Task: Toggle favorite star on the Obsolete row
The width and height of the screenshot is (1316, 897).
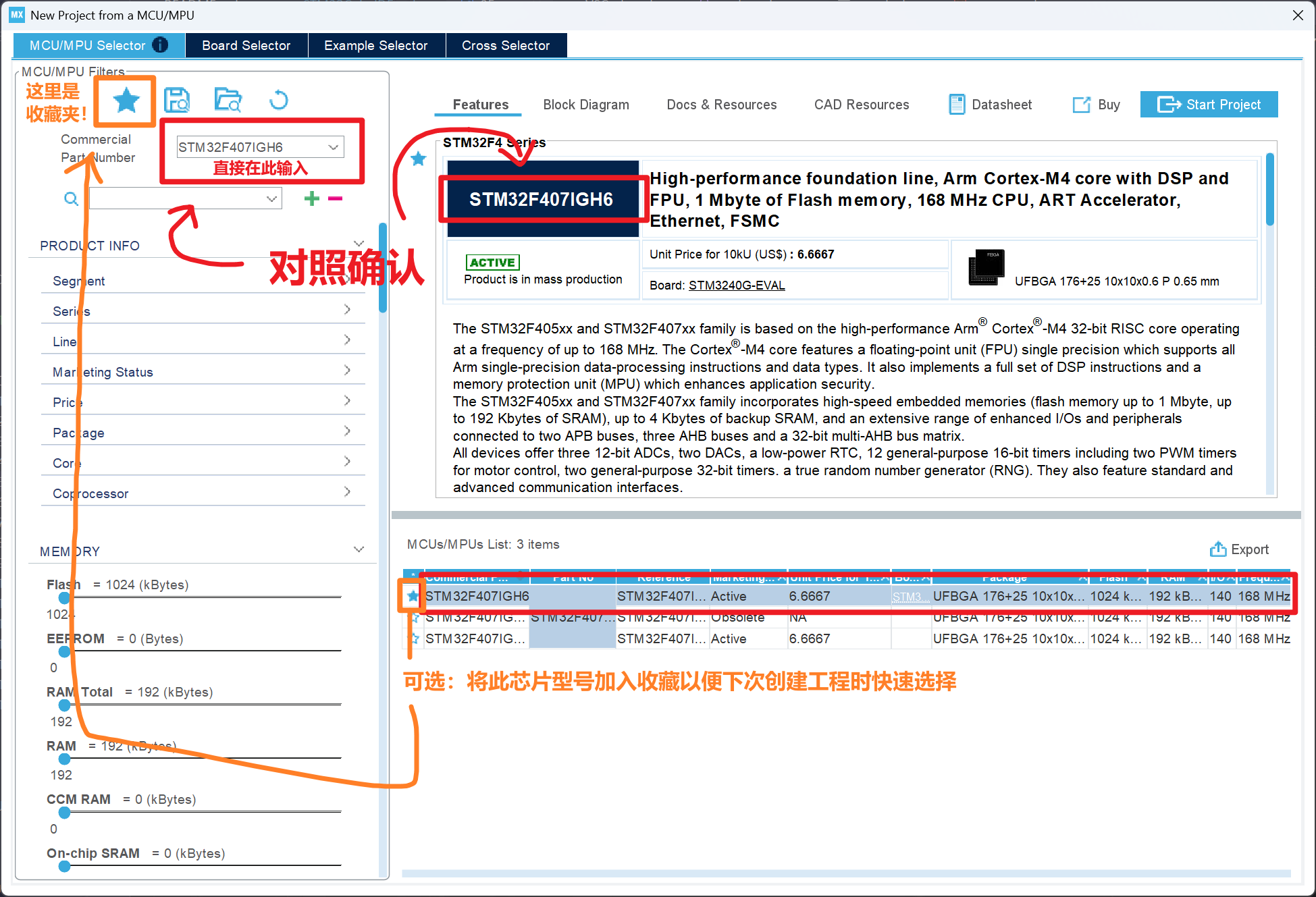Action: coord(414,618)
